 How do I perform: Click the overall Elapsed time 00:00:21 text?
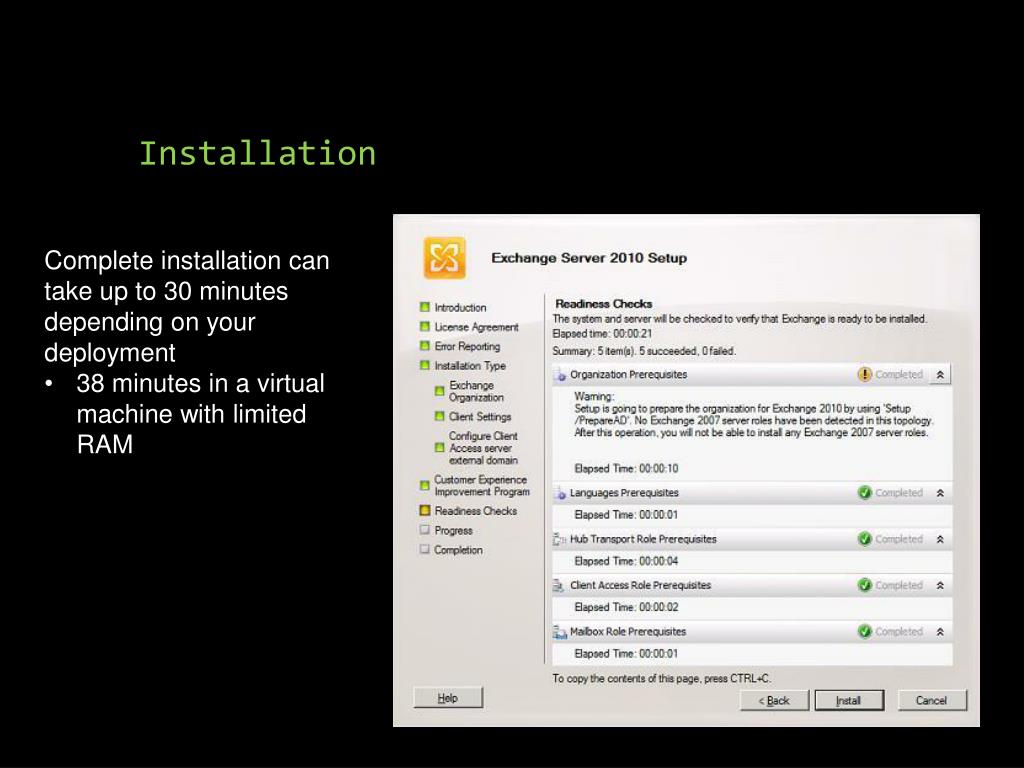coord(602,334)
